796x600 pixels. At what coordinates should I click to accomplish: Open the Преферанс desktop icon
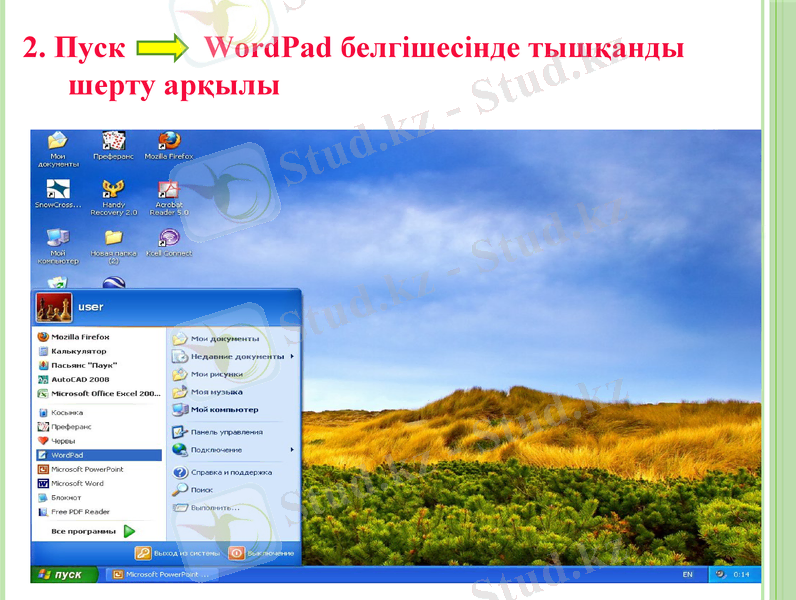[x=113, y=142]
